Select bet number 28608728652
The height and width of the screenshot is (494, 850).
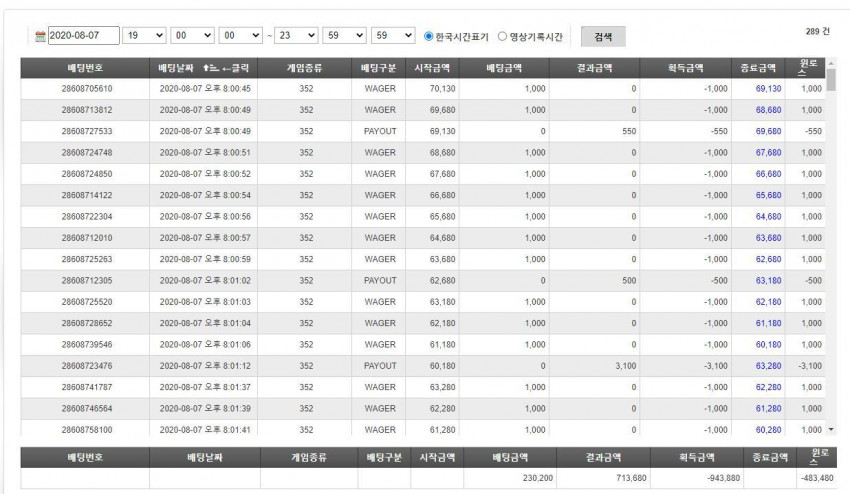pyautogui.click(x=87, y=323)
